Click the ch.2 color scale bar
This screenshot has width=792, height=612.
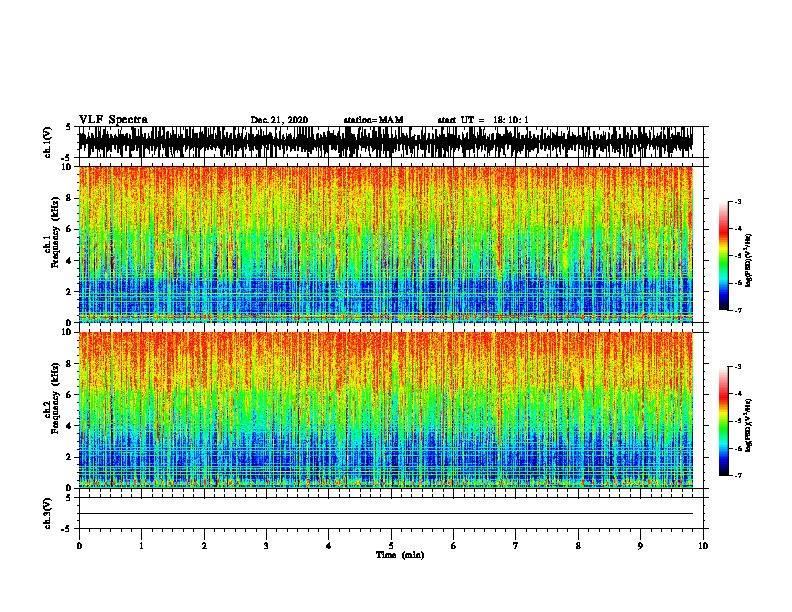point(723,421)
